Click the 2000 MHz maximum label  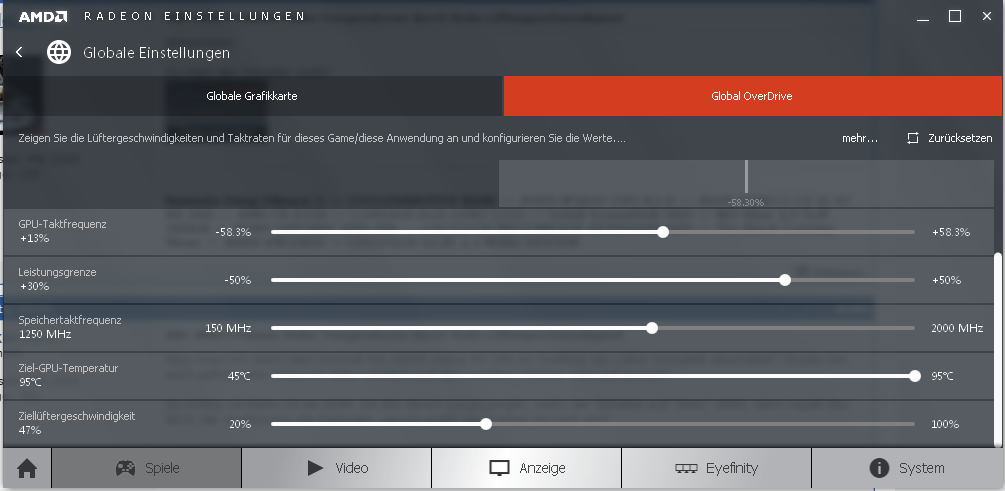[958, 328]
